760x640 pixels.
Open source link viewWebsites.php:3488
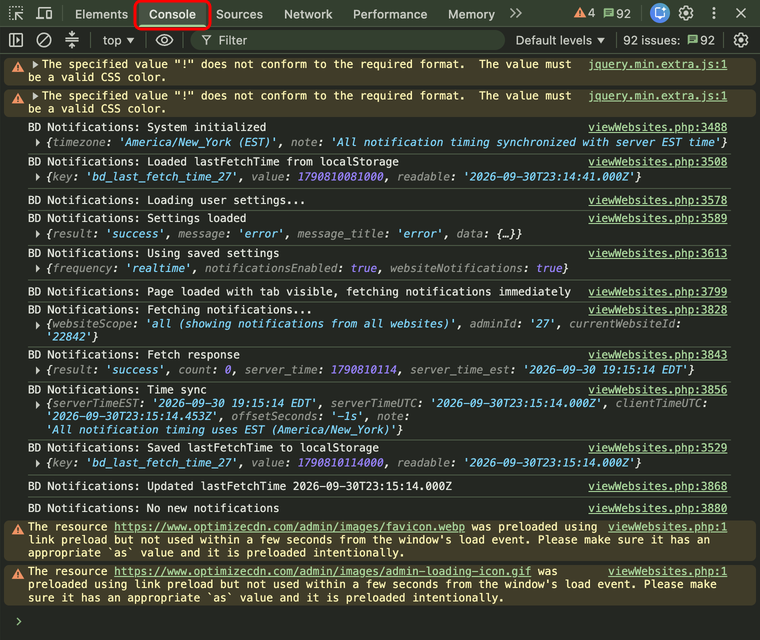(658, 127)
